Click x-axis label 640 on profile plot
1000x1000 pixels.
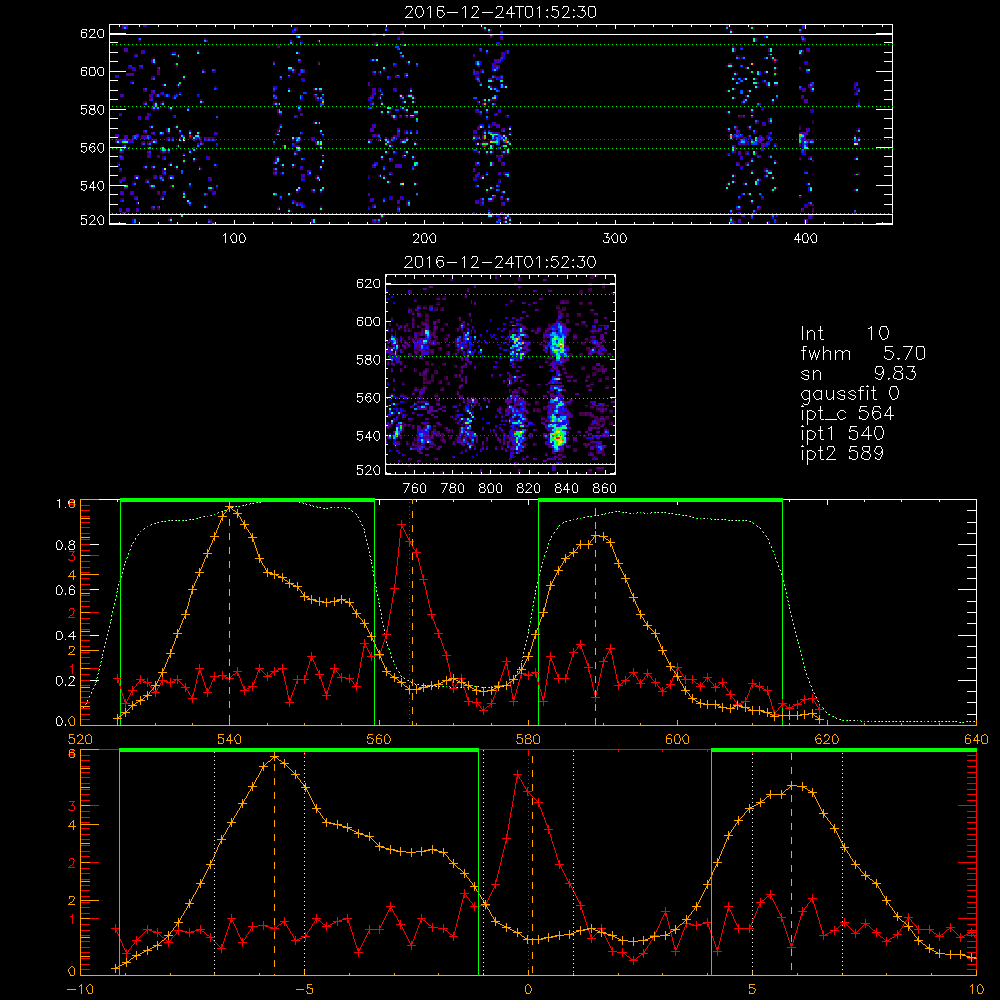[x=976, y=740]
